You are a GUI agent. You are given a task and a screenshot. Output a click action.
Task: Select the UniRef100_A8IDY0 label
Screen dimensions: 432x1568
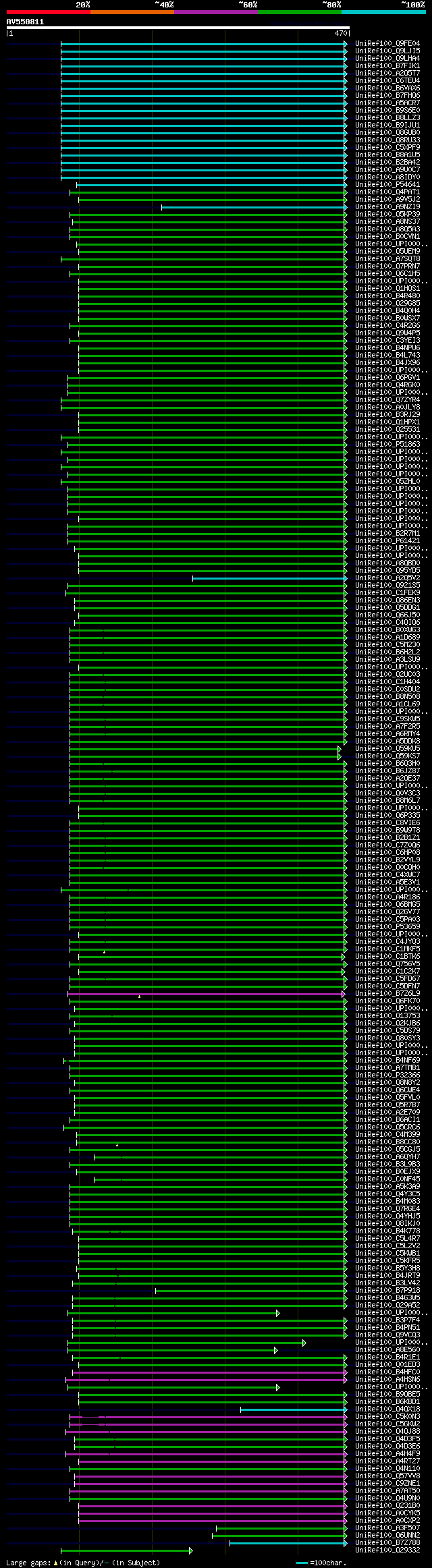point(387,177)
